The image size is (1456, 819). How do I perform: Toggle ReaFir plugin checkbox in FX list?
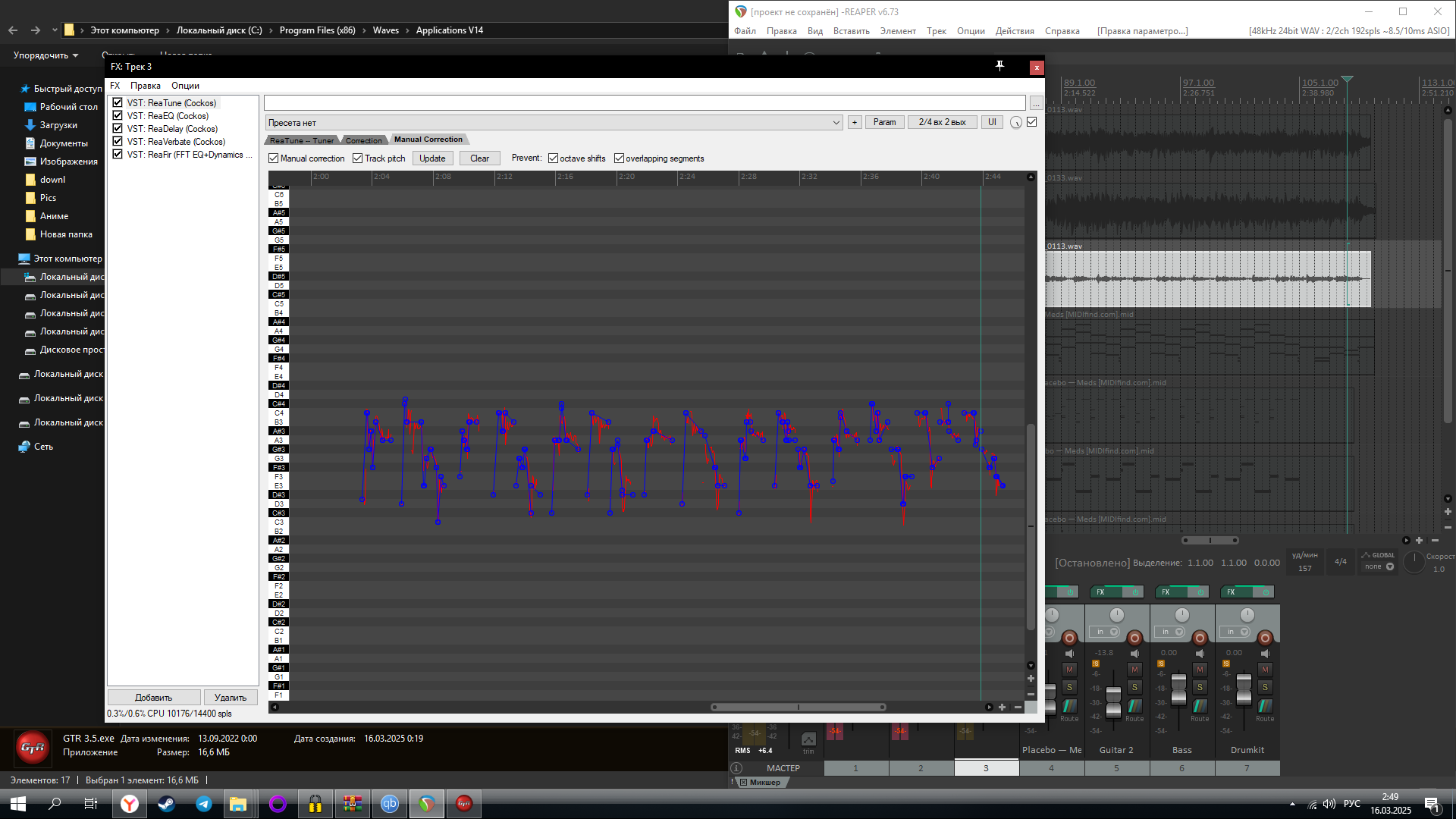coord(118,154)
